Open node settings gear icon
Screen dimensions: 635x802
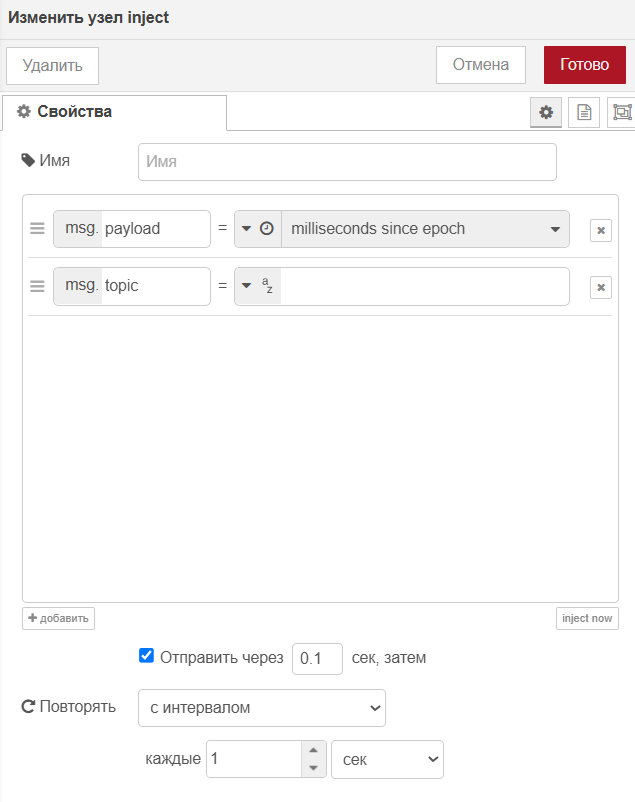[546, 112]
